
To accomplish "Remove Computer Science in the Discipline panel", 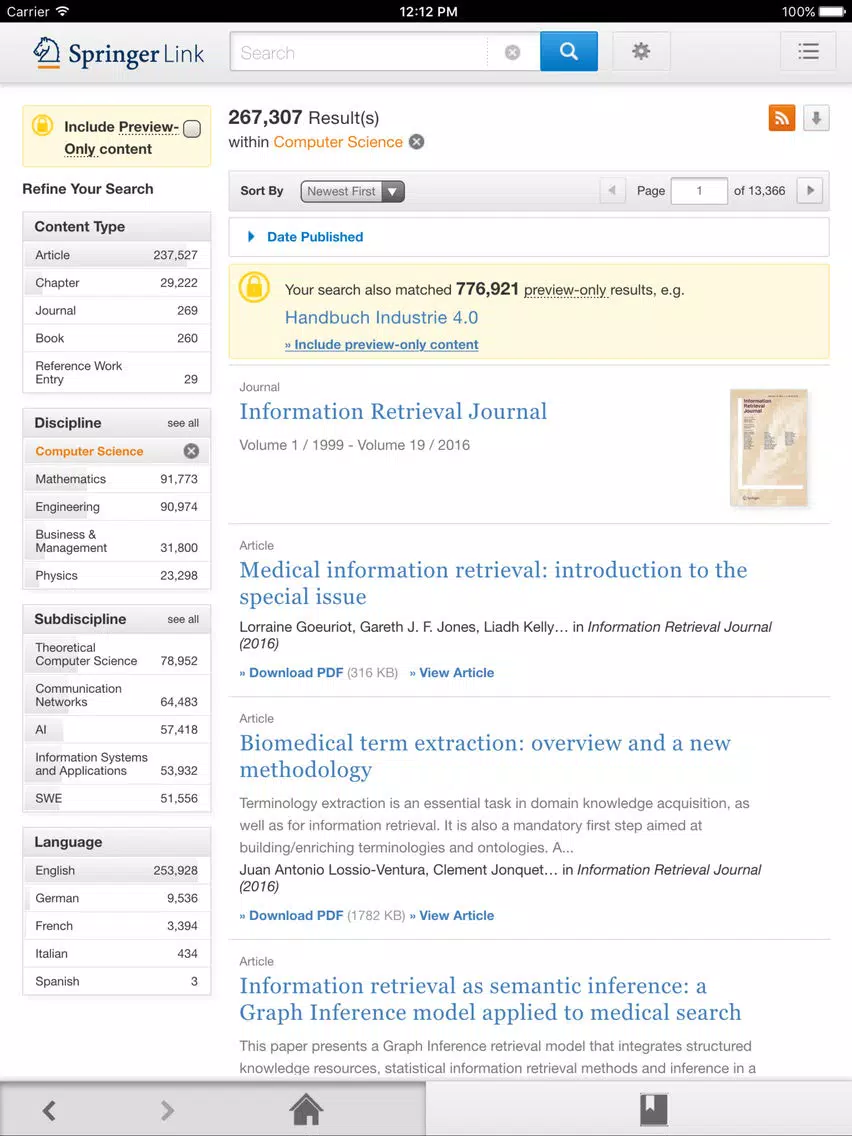I will click(191, 451).
